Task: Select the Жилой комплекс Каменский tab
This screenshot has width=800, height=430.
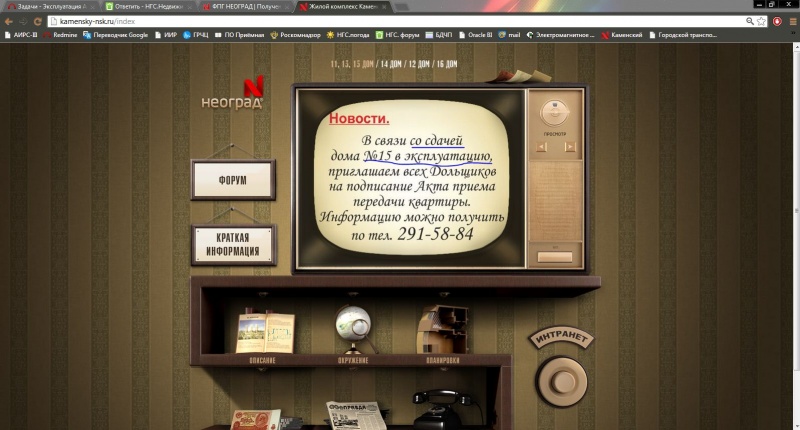Action: pos(343,7)
